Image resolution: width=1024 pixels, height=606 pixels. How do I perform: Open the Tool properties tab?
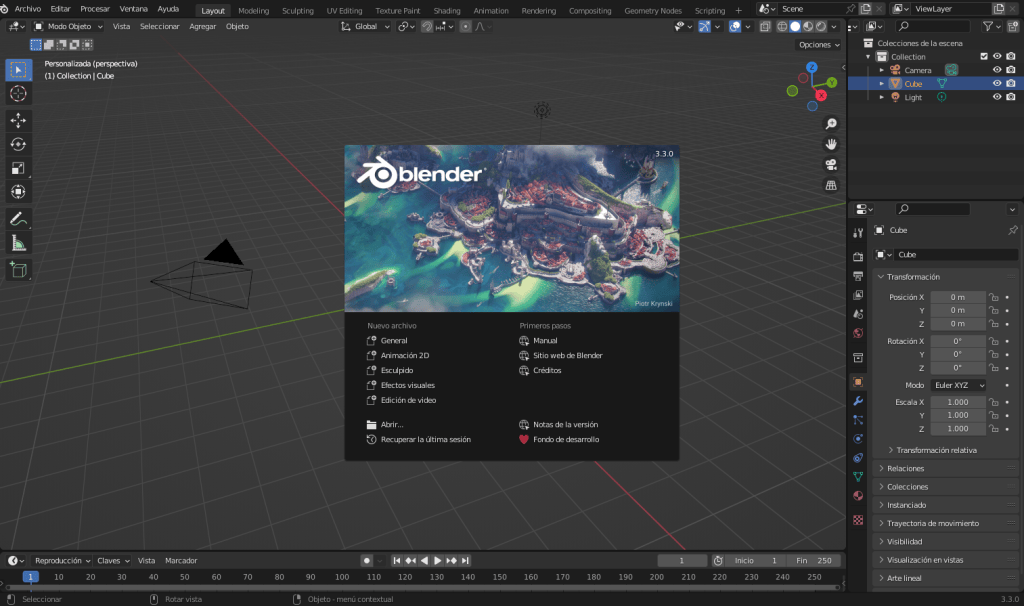click(x=858, y=232)
